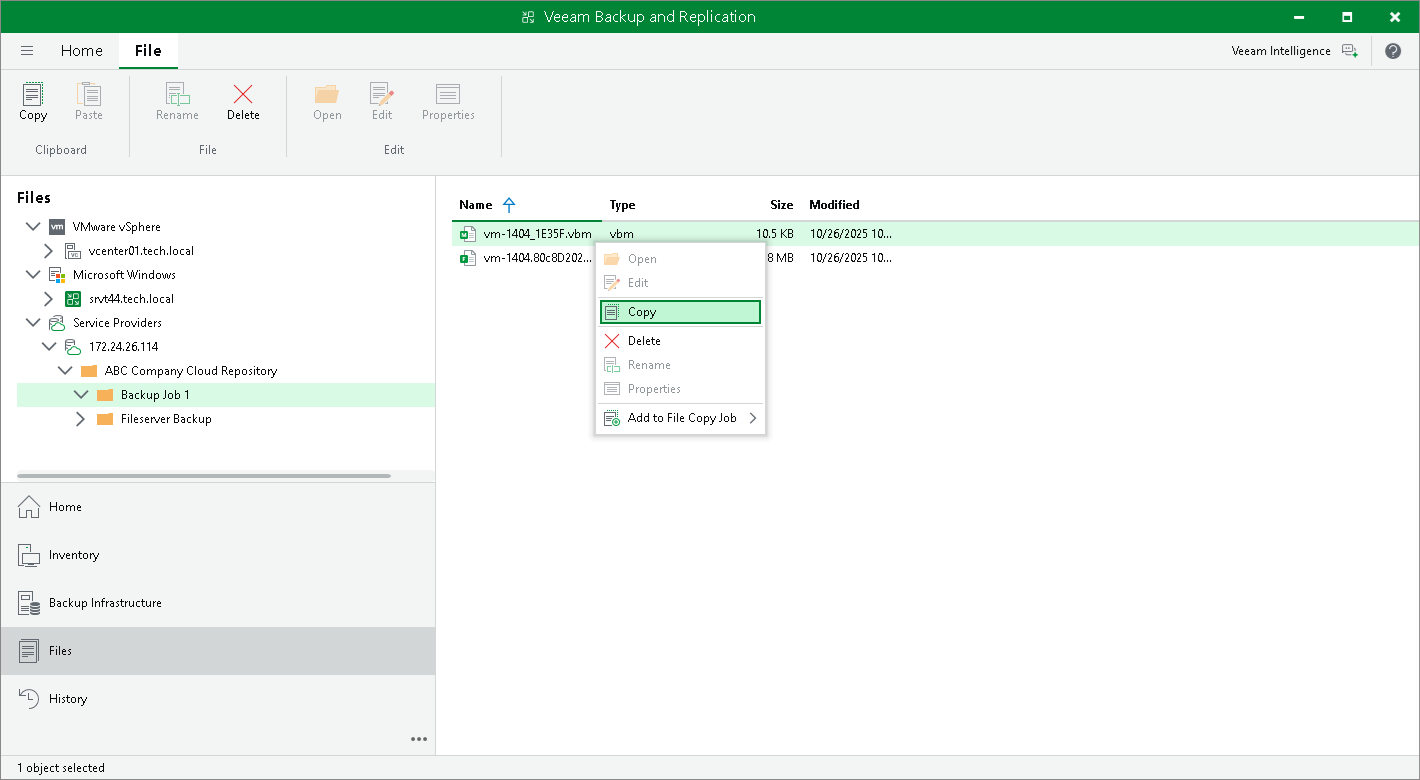Click the Backup Infrastructure view icon
Viewport: 1420px width, 780px height.
(29, 603)
